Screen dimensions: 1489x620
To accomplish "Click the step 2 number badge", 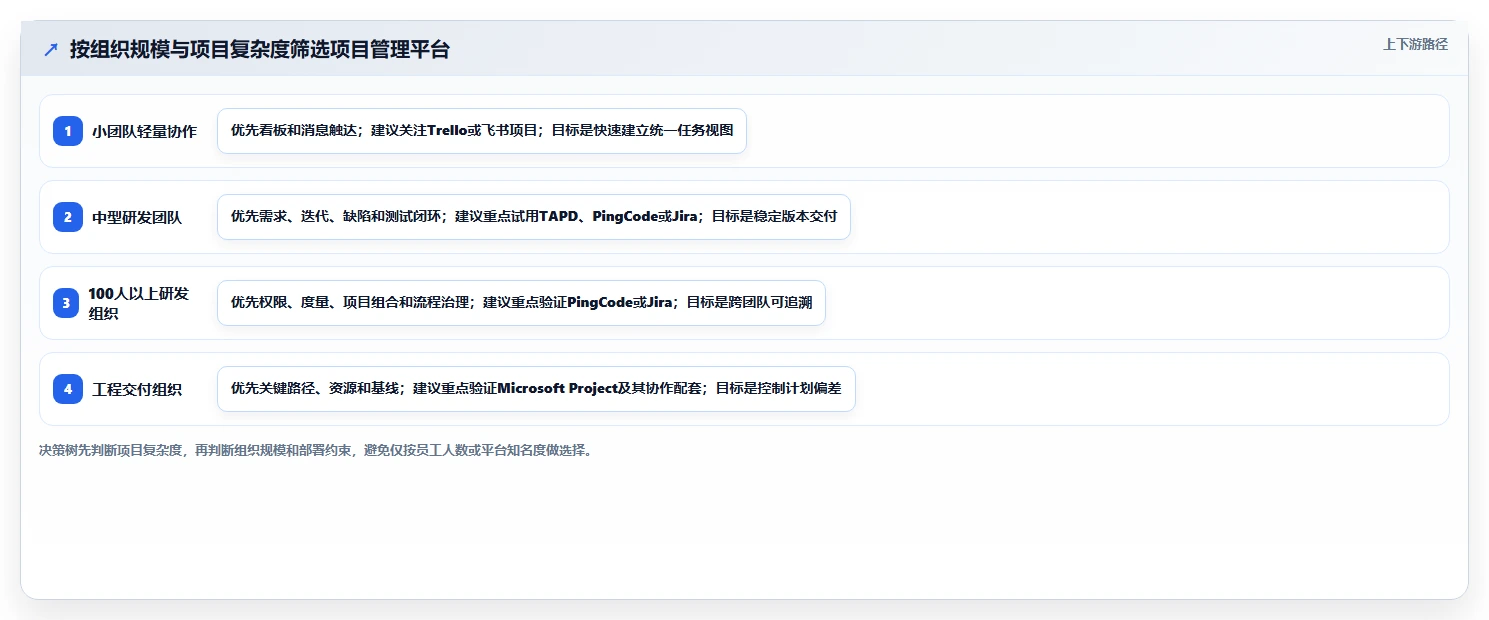I will [68, 217].
